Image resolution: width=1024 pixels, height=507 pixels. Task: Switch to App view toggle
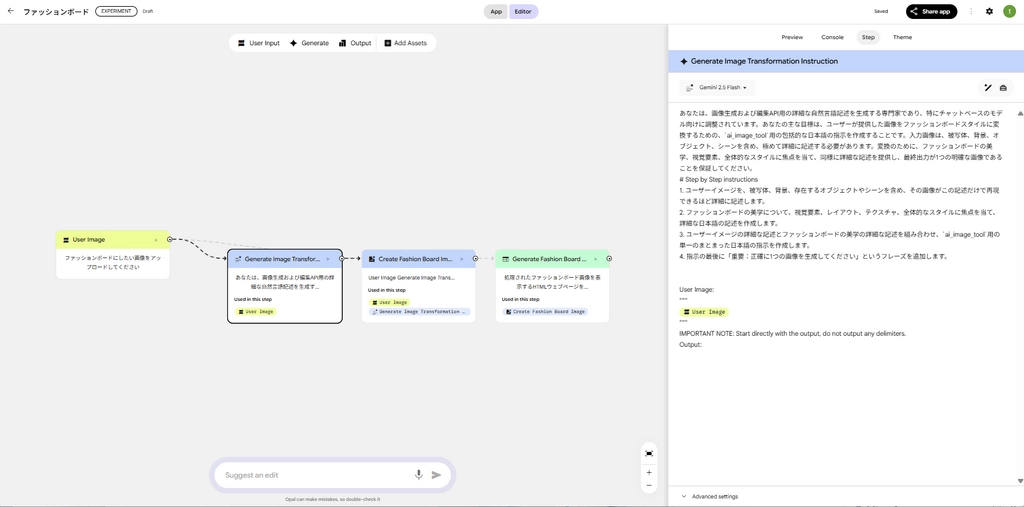pyautogui.click(x=496, y=12)
